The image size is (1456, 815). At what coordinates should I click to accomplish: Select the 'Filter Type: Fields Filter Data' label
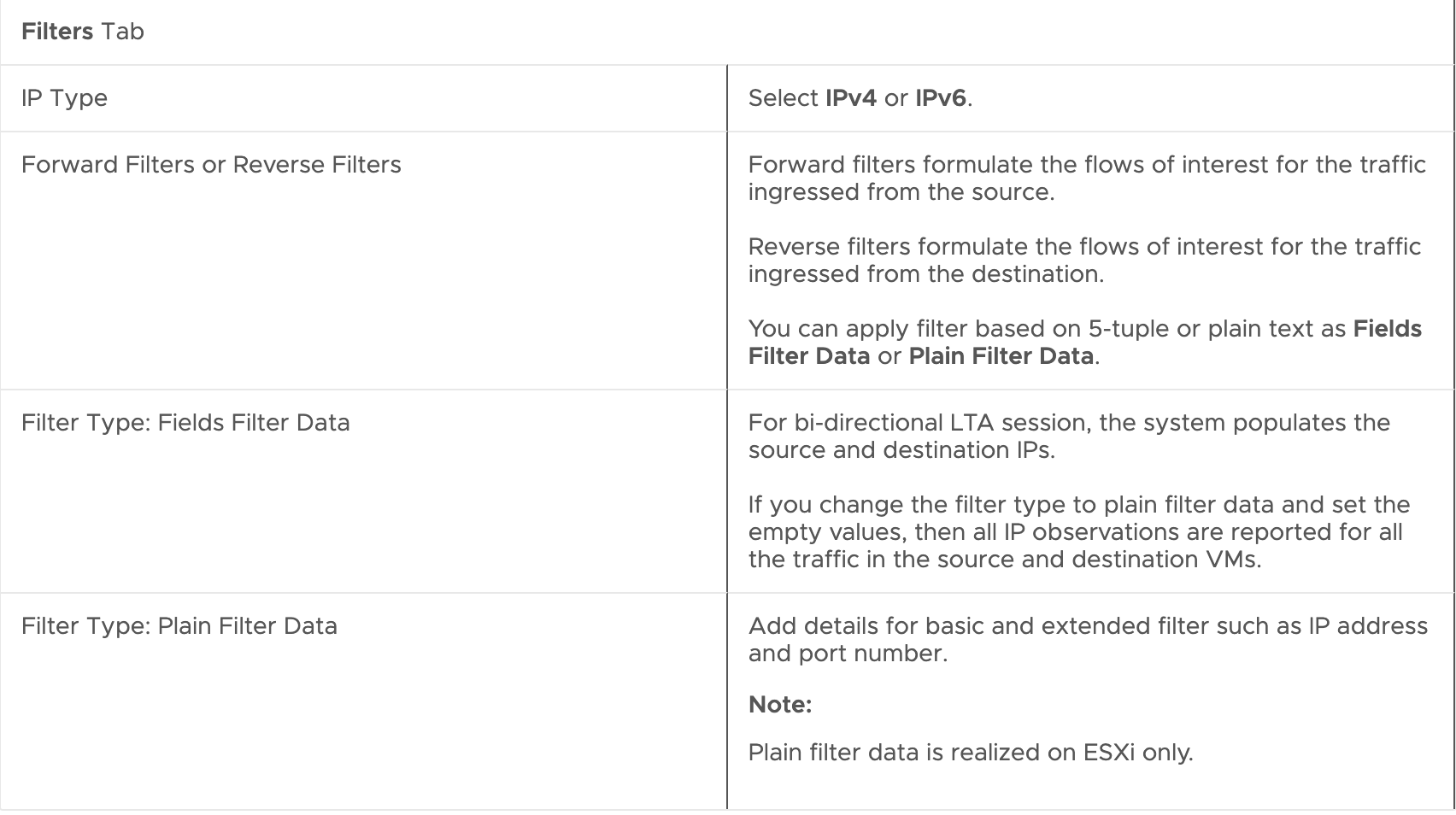coord(185,423)
